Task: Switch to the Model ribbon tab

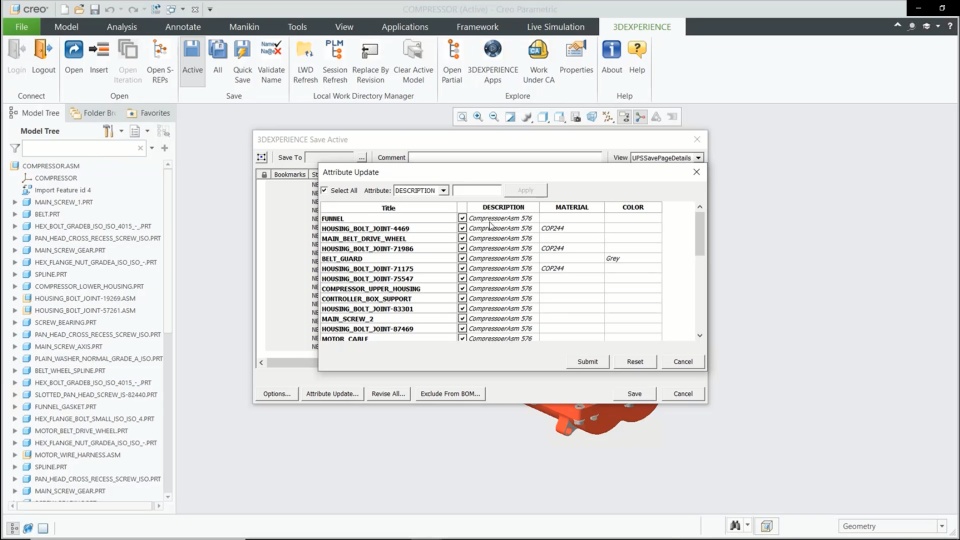Action: click(x=66, y=27)
